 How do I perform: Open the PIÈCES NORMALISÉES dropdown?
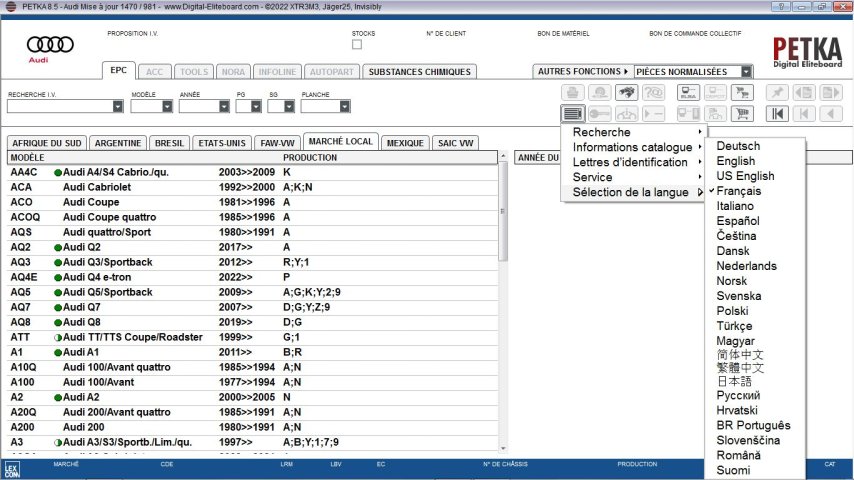point(746,71)
